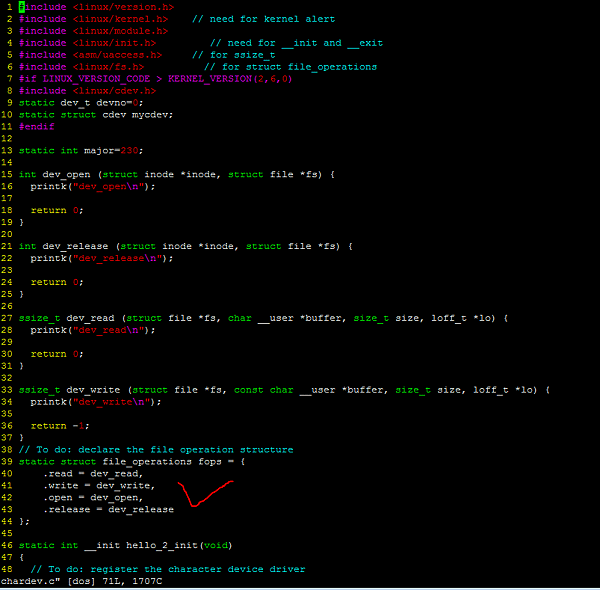Click the hello_2_init function name
This screenshot has height=590, width=600.
tap(162, 545)
